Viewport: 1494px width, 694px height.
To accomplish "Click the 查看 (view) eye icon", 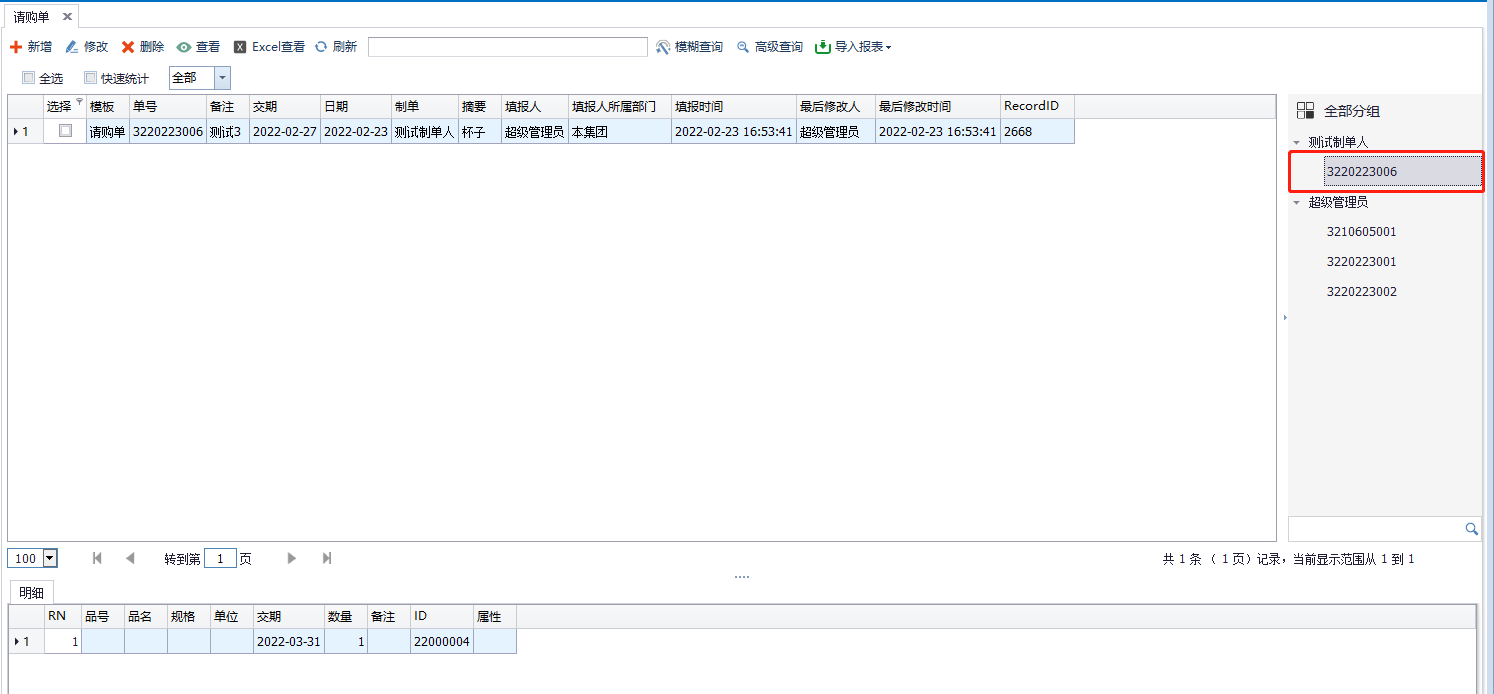I will (x=184, y=47).
